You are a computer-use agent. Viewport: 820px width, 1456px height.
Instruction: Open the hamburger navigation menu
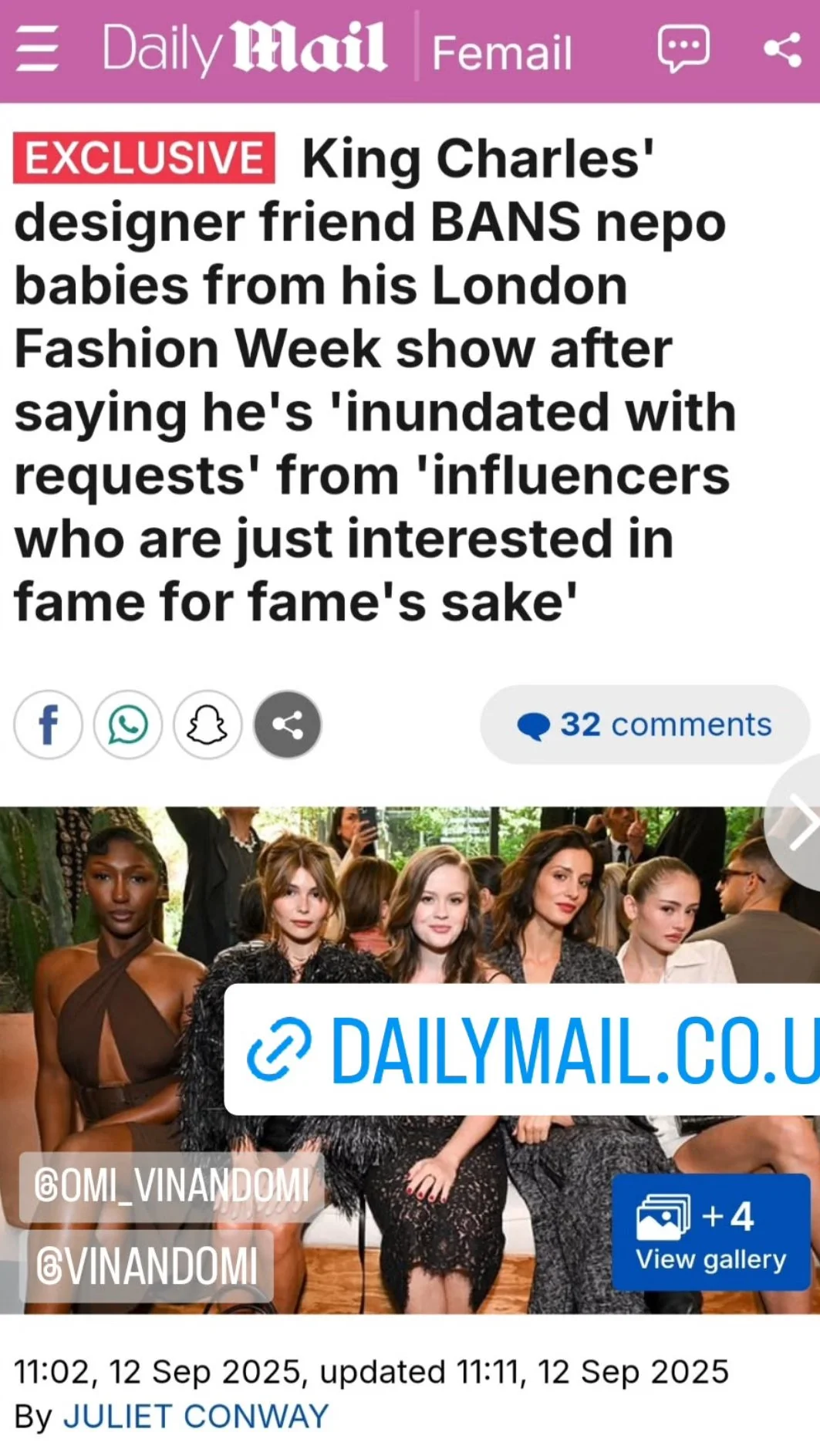37,49
